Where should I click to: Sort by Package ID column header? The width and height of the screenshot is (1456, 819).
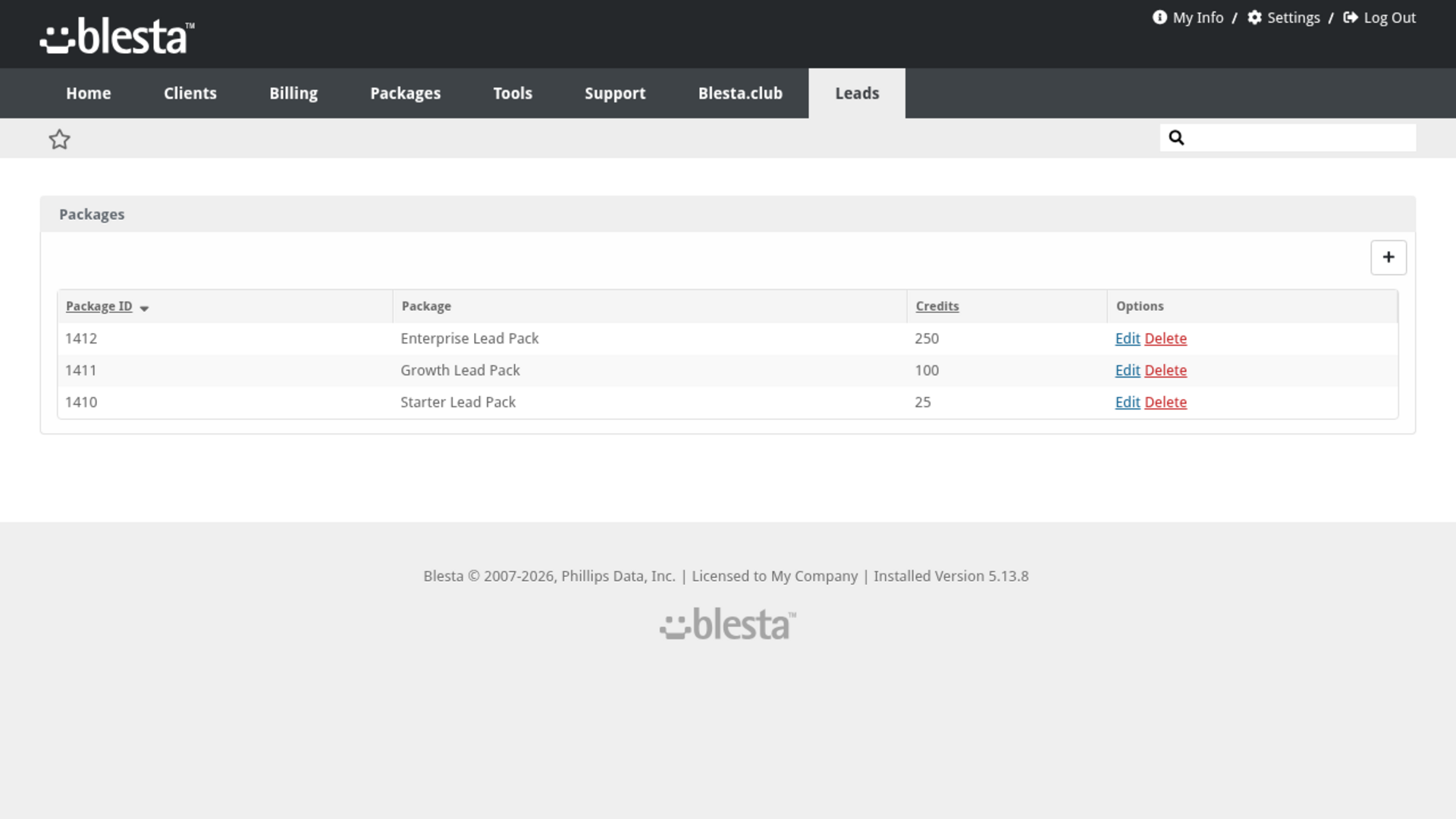point(99,306)
